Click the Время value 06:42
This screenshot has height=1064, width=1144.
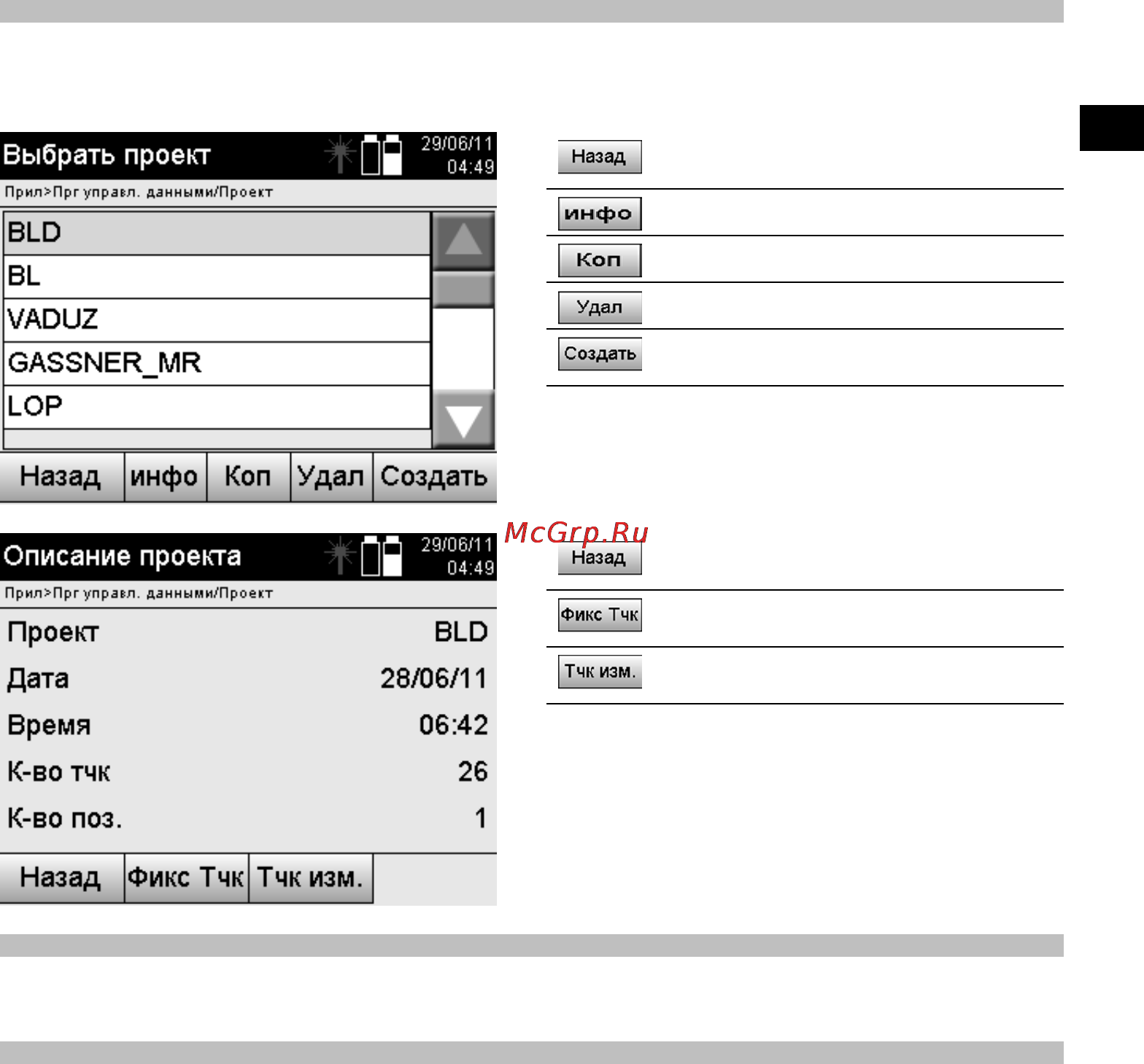coord(454,726)
